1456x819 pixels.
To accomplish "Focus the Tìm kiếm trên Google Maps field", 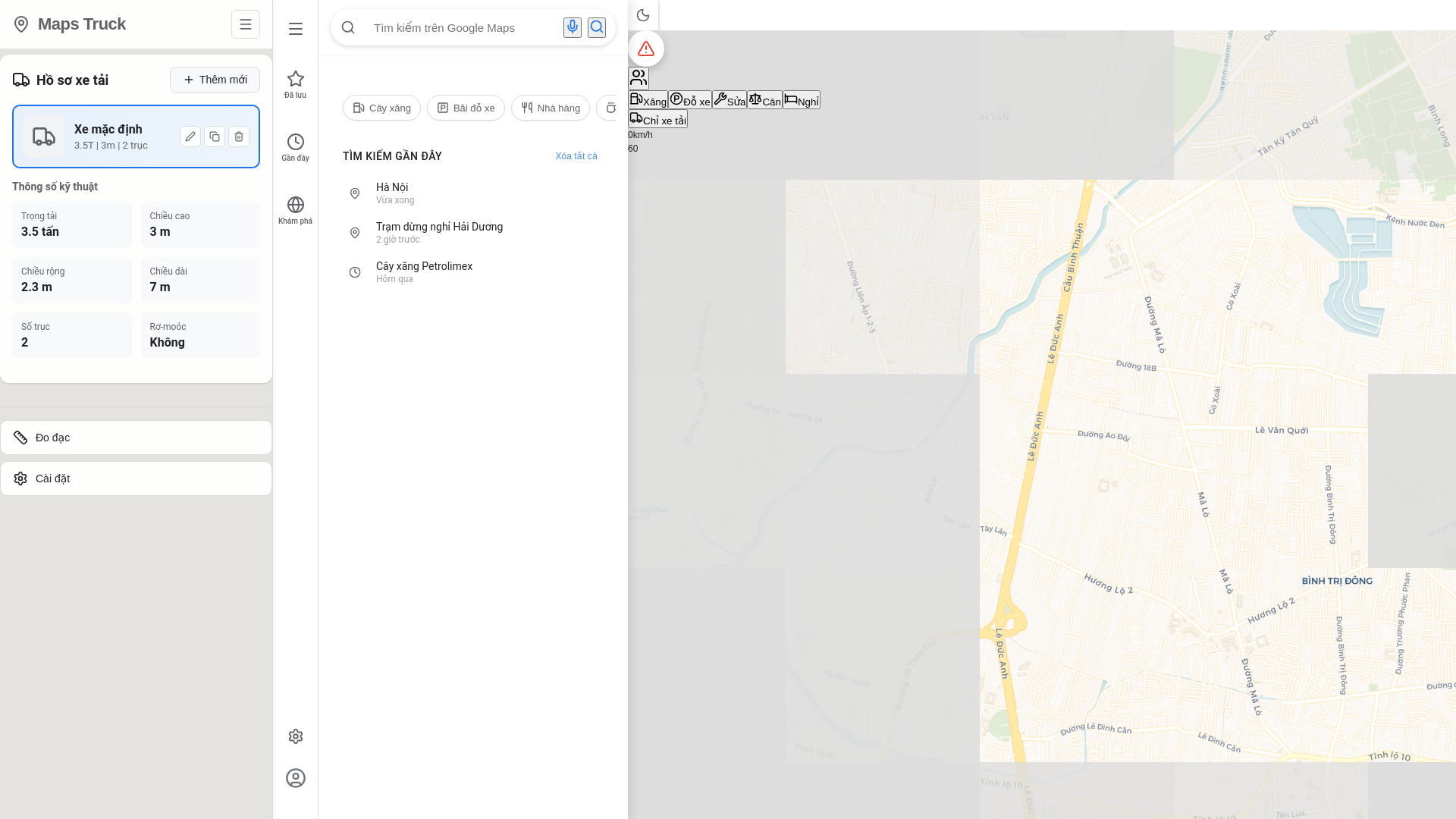I will point(463,28).
